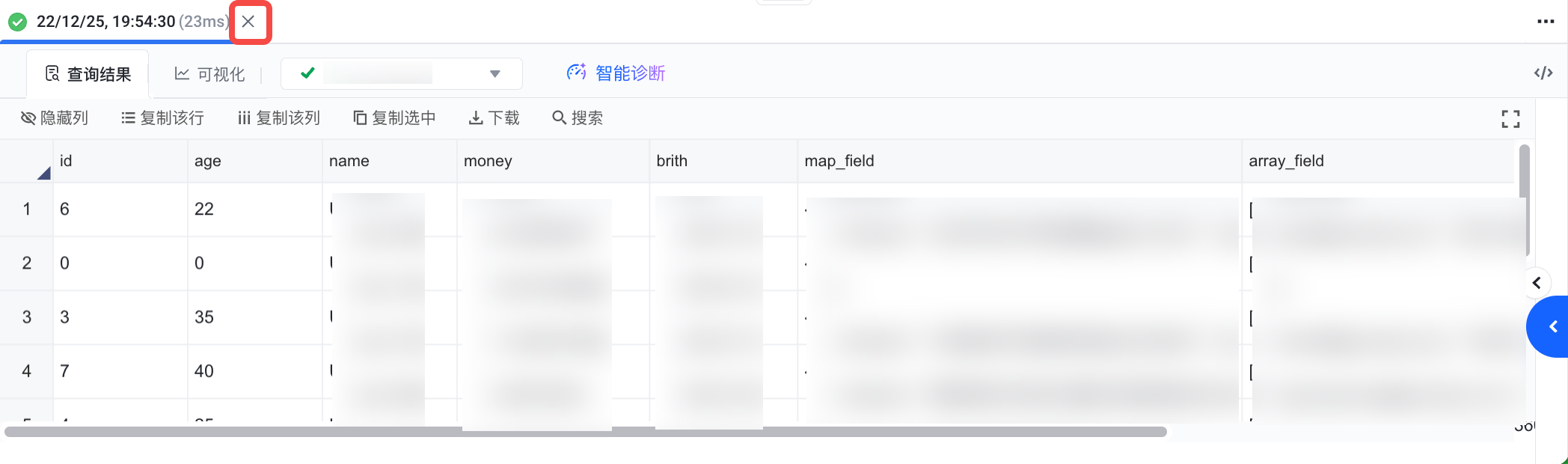Select the map_field column header
This screenshot has width=1568, height=464.
(x=839, y=161)
